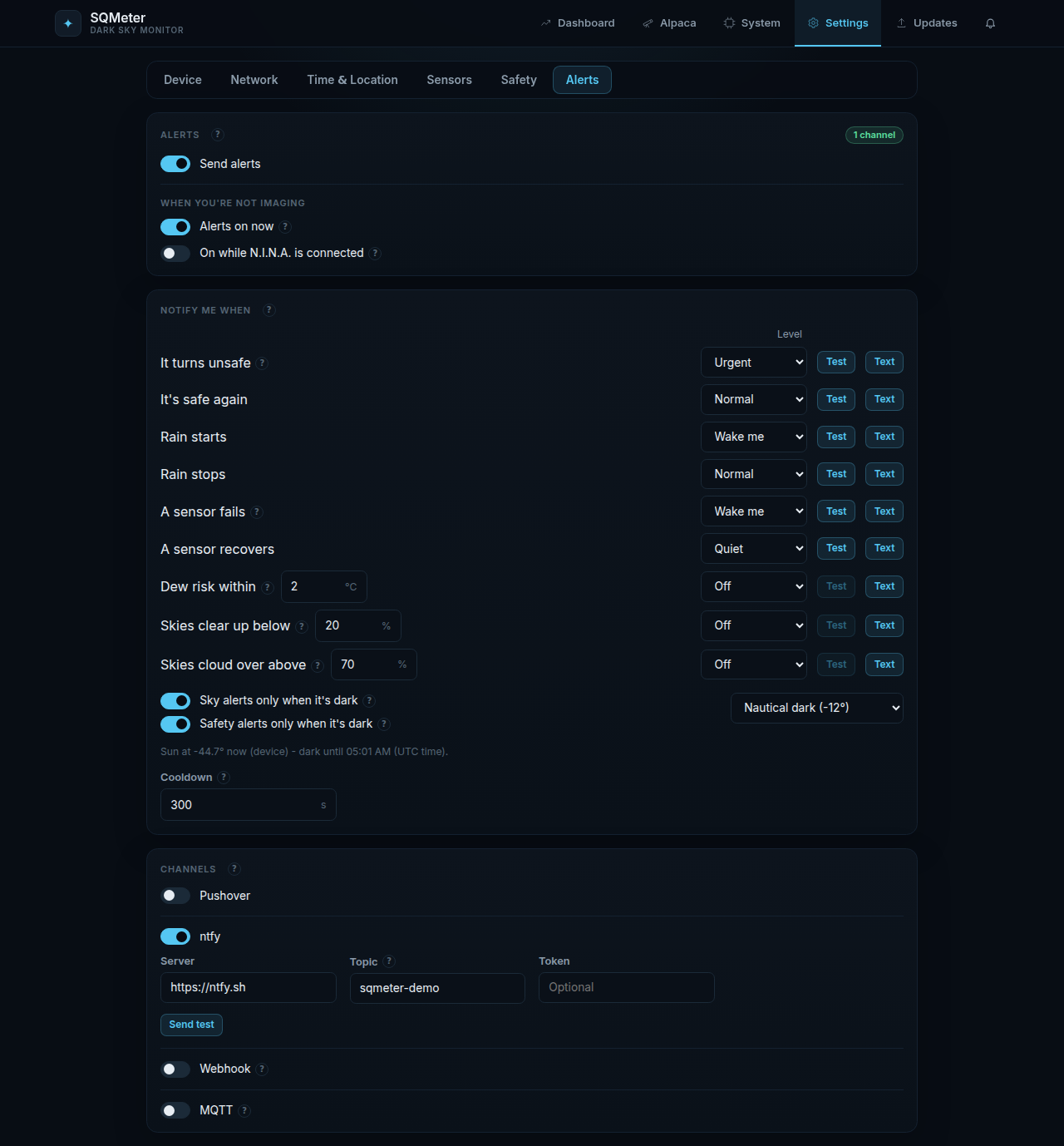Click the ntfy Token input field
This screenshot has height=1146, width=1064.
coord(627,987)
